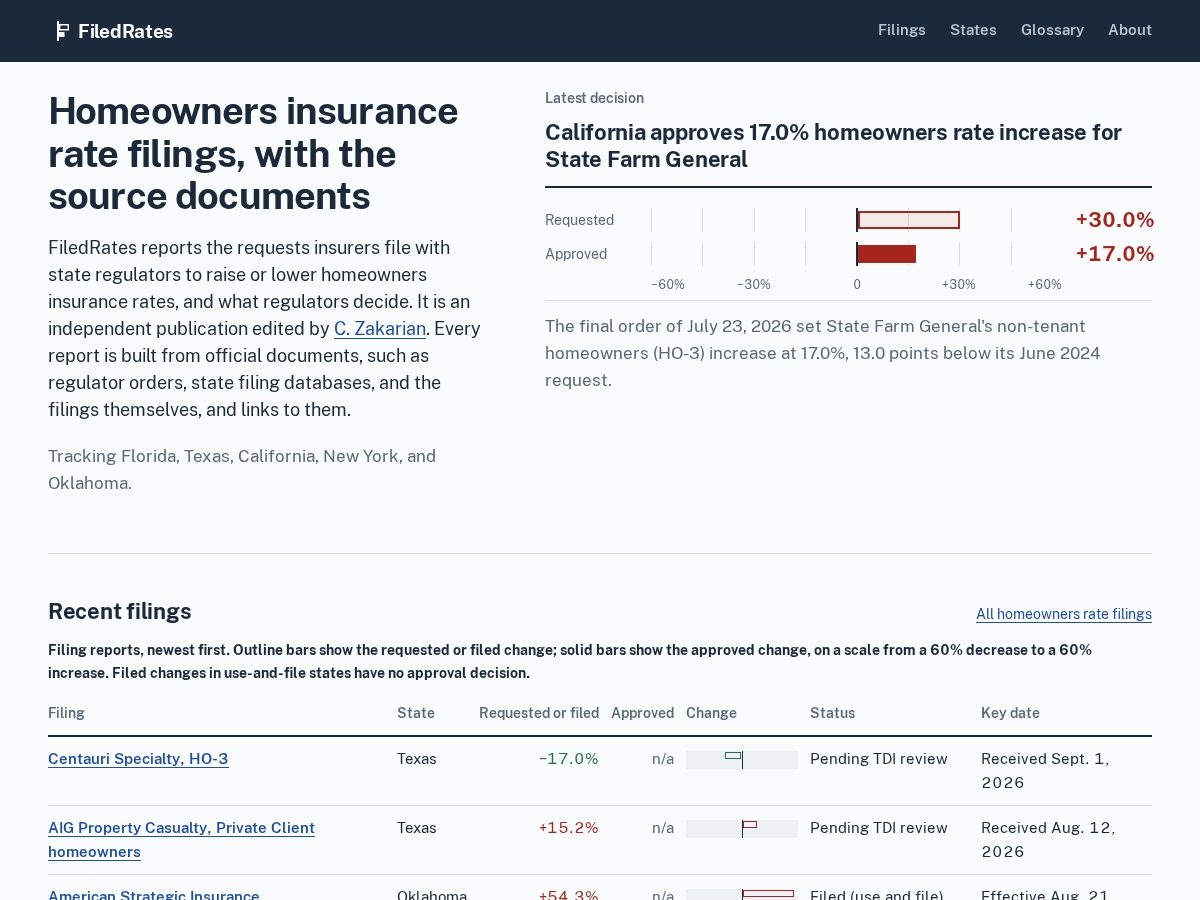Viewport: 1200px width, 900px height.
Task: Click Pending TDI review in Centauri row
Action: point(879,759)
